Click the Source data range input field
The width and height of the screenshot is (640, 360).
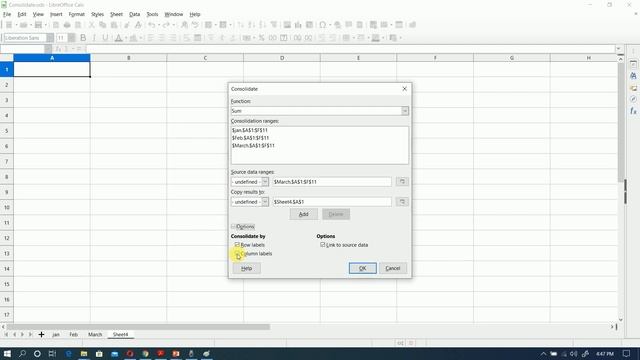click(331, 182)
